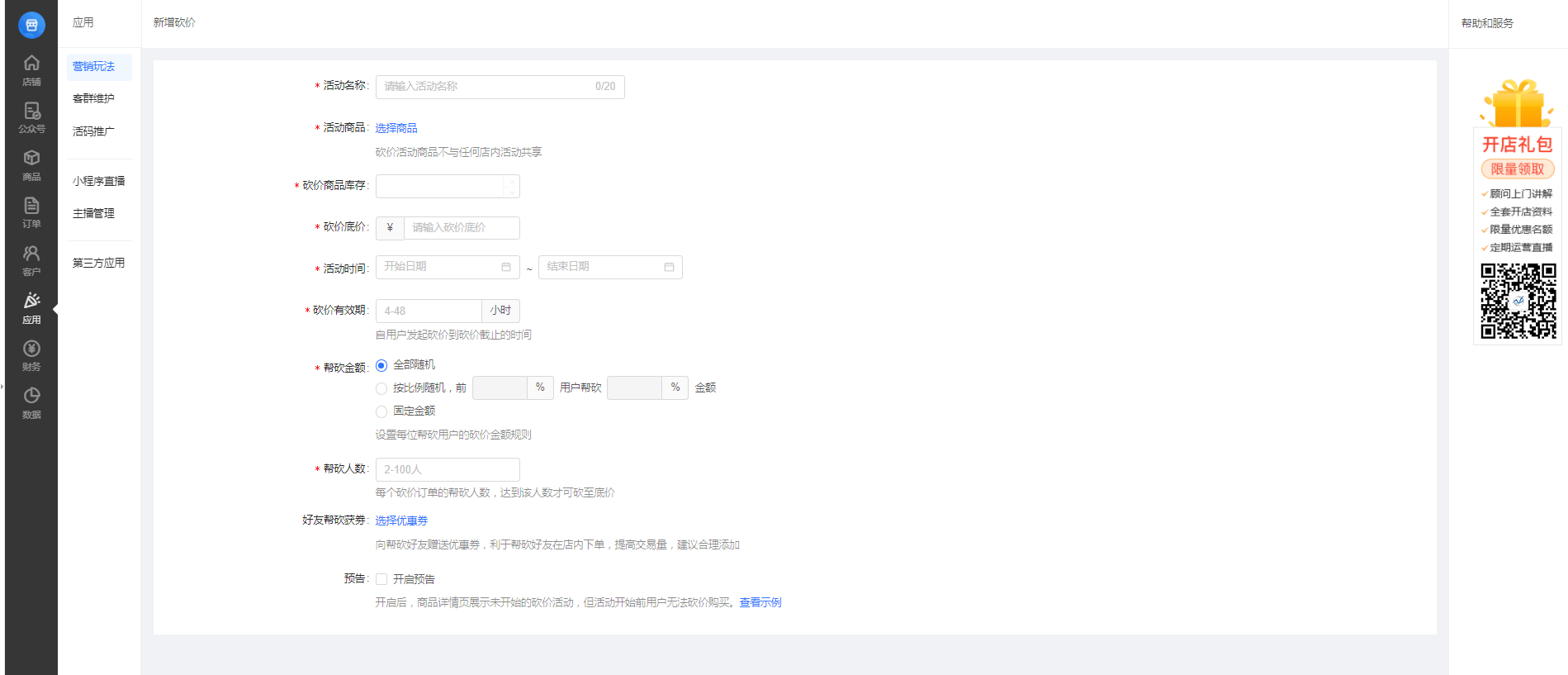Open the 财务 finance icon
Viewport: 1568px width, 675px height.
click(x=31, y=355)
